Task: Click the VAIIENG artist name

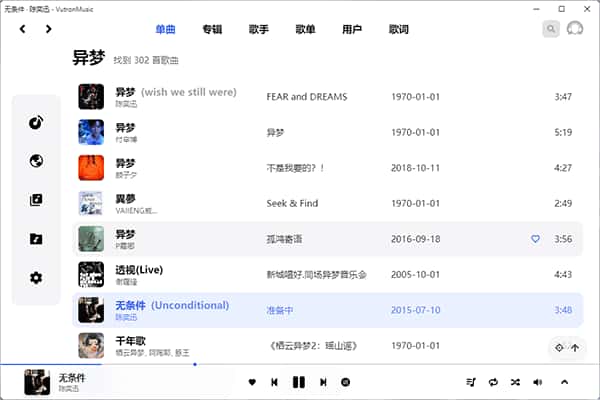Action: coord(136,211)
